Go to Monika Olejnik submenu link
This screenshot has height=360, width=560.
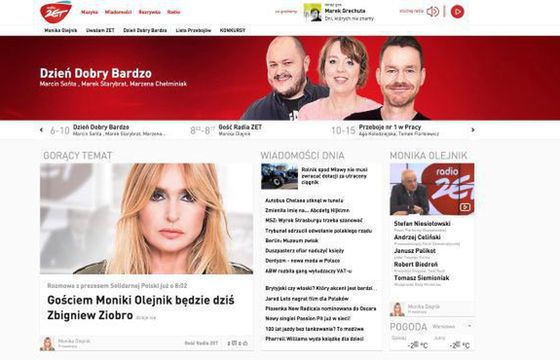(61, 30)
